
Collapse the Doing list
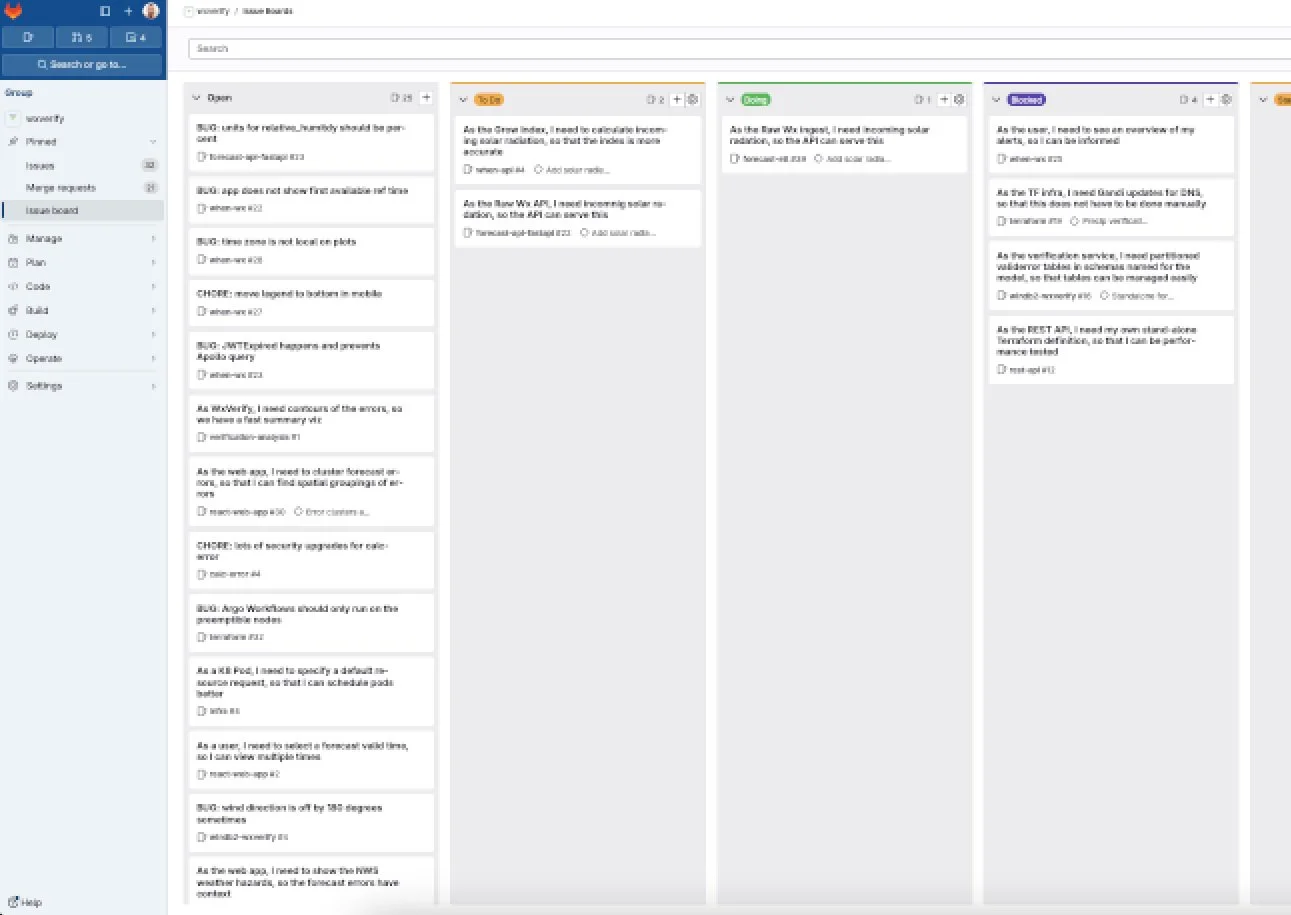click(x=730, y=99)
